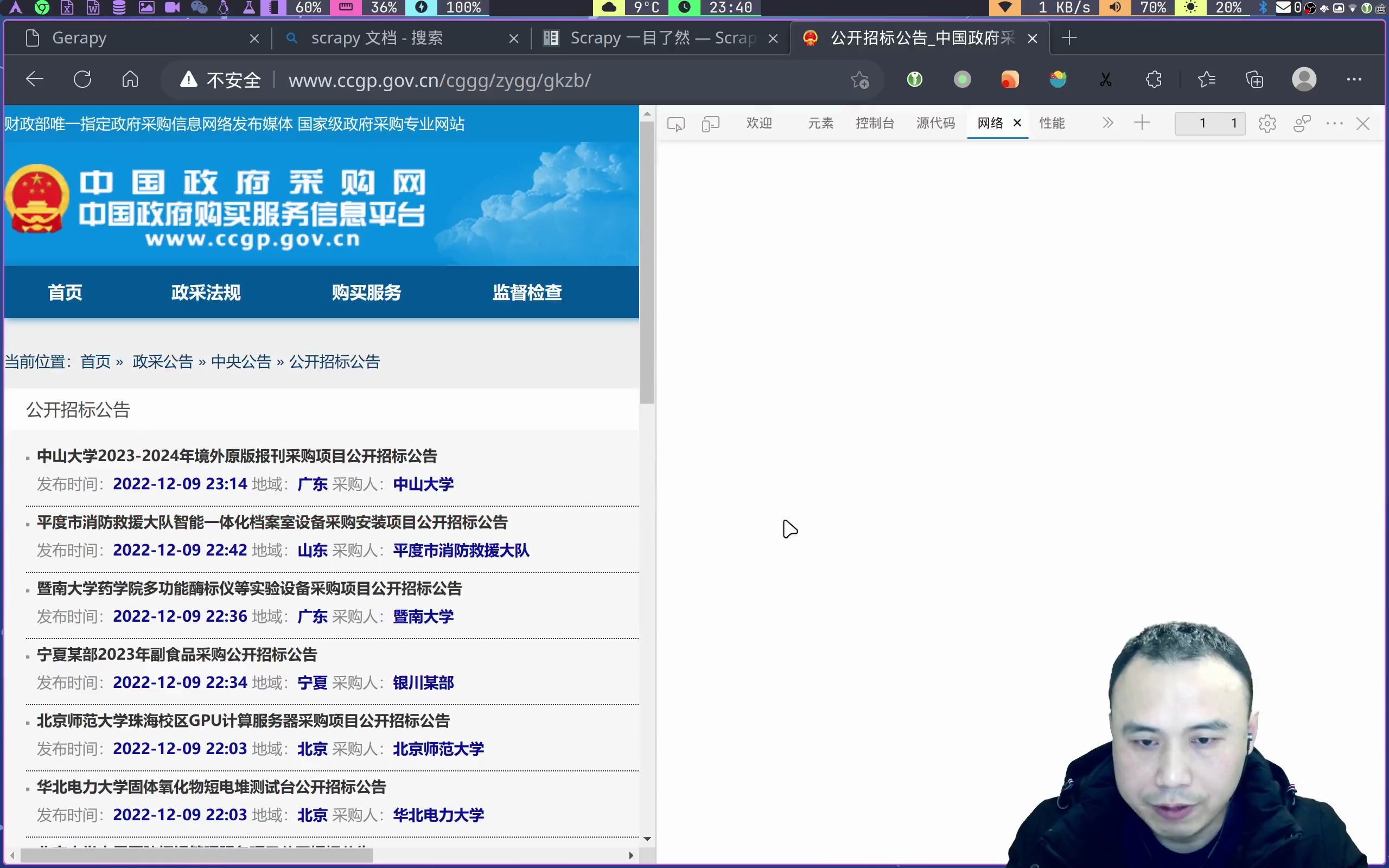
Task: Open 平度市消防救援大队 档案室设备 announcement
Action: coord(272,522)
